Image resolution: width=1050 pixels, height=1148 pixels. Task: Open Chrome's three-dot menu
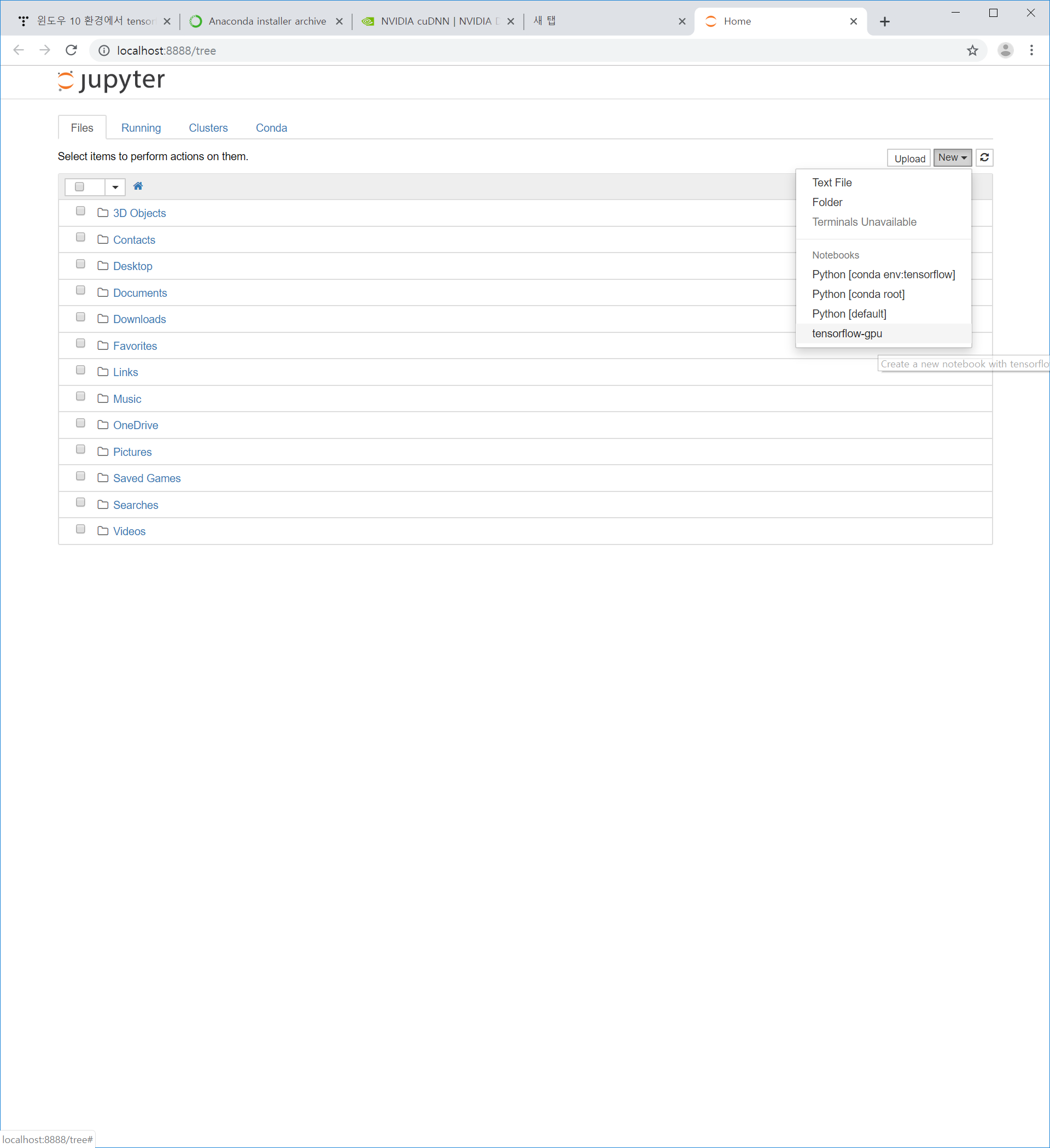pyautogui.click(x=1031, y=51)
